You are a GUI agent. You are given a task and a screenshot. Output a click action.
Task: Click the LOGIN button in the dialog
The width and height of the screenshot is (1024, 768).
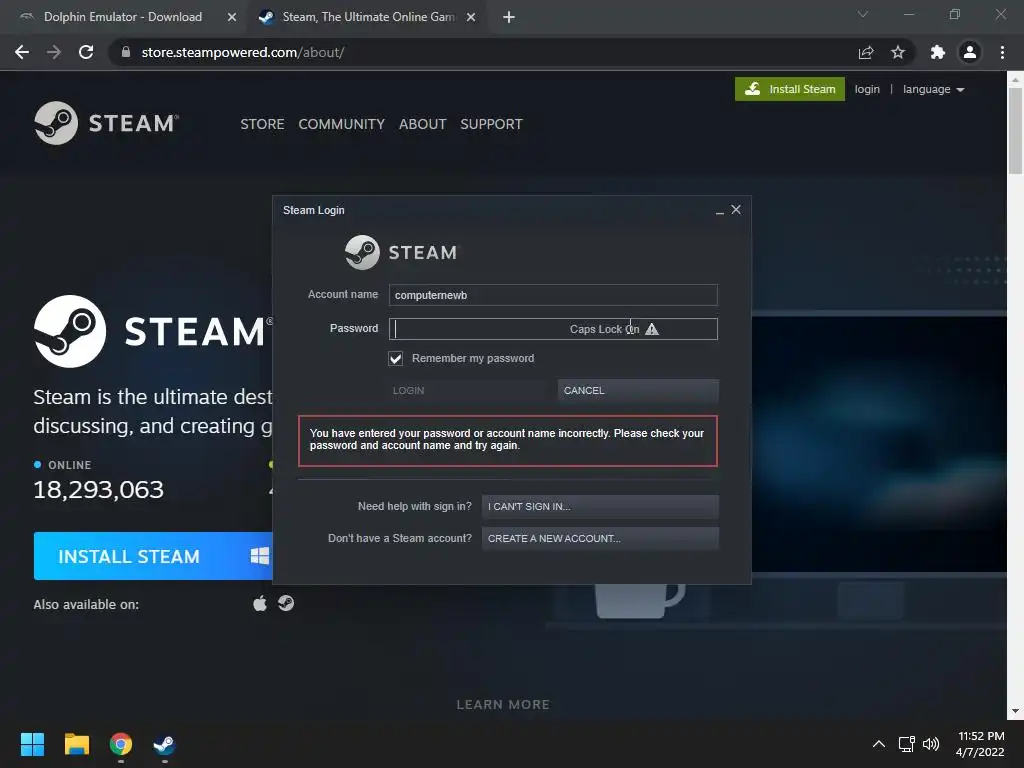(468, 391)
